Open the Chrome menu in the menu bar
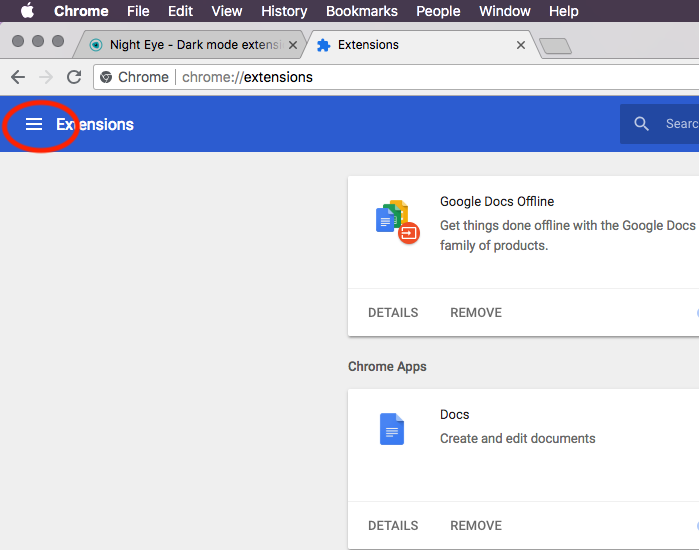Image resolution: width=699 pixels, height=550 pixels. click(x=81, y=11)
